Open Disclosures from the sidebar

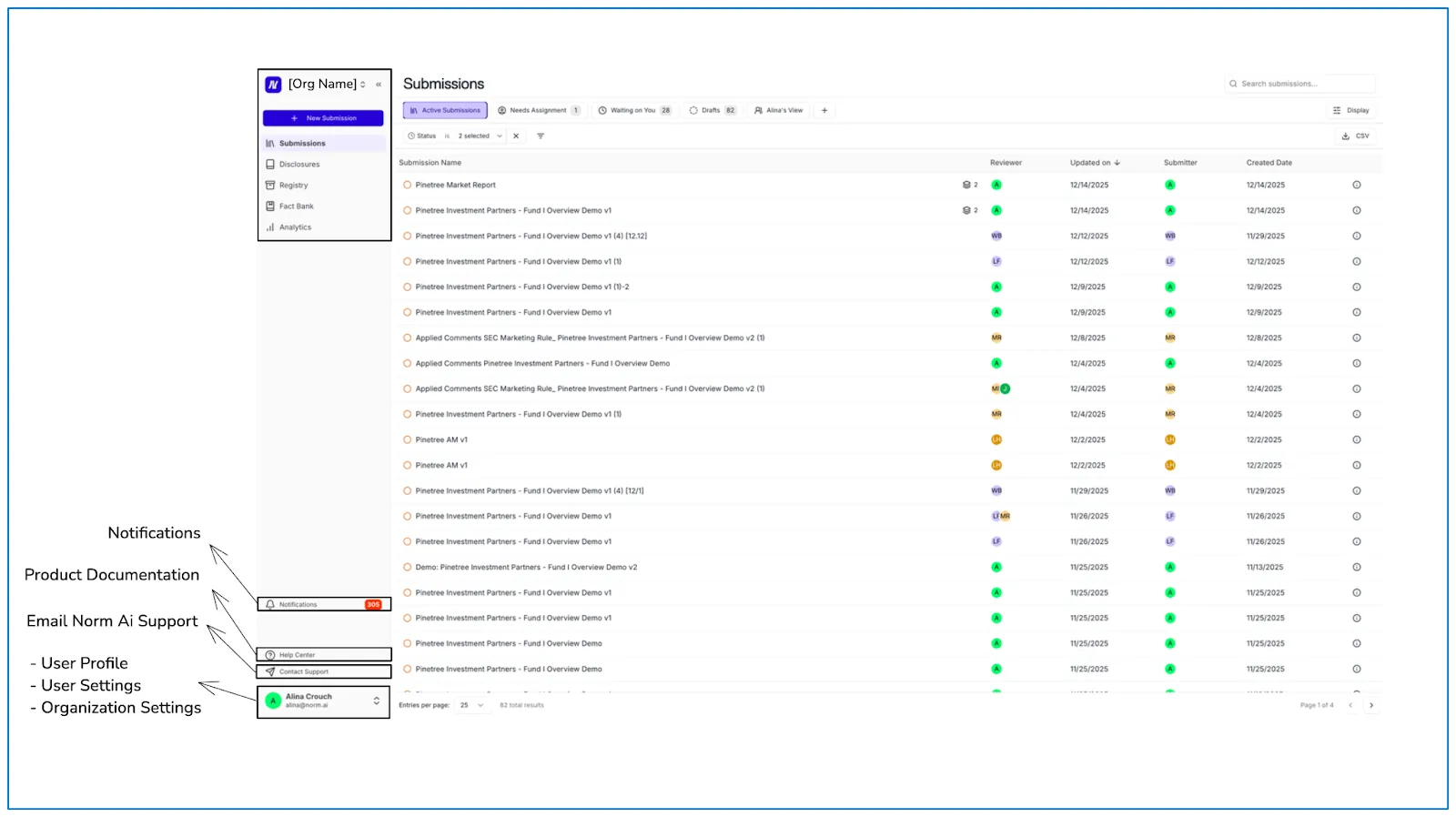click(x=324, y=165)
